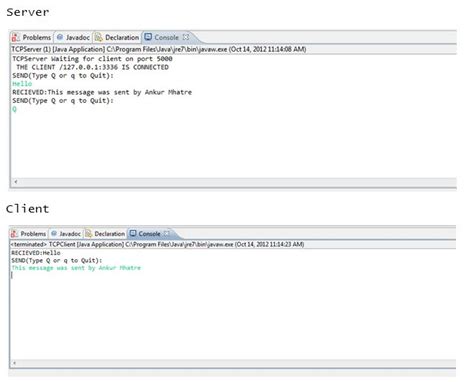Screen dimensions: 474x382
Task: Close the Client Console tab
Action: [167, 234]
